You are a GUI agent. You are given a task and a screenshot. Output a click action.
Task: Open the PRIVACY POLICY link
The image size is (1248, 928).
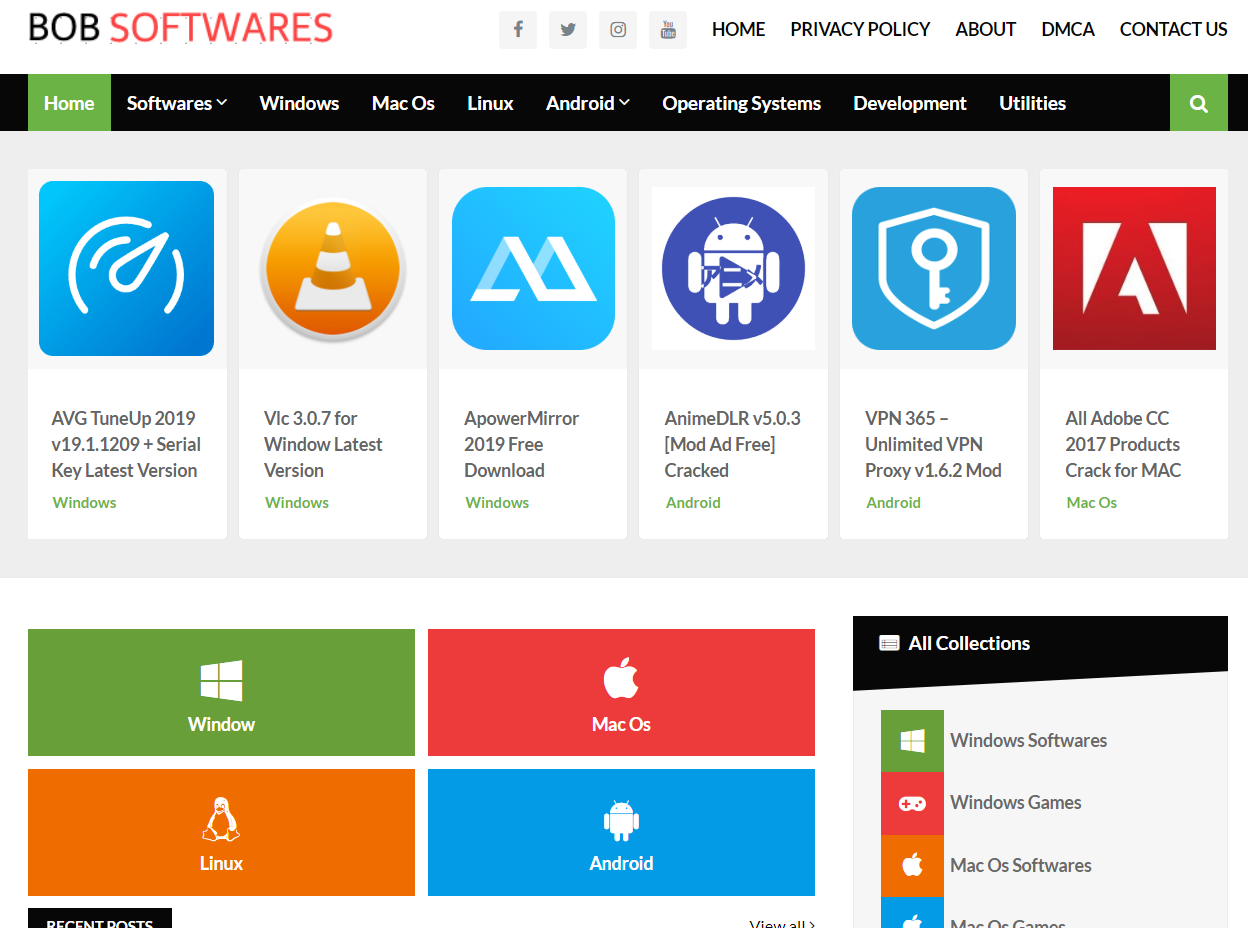(x=860, y=30)
